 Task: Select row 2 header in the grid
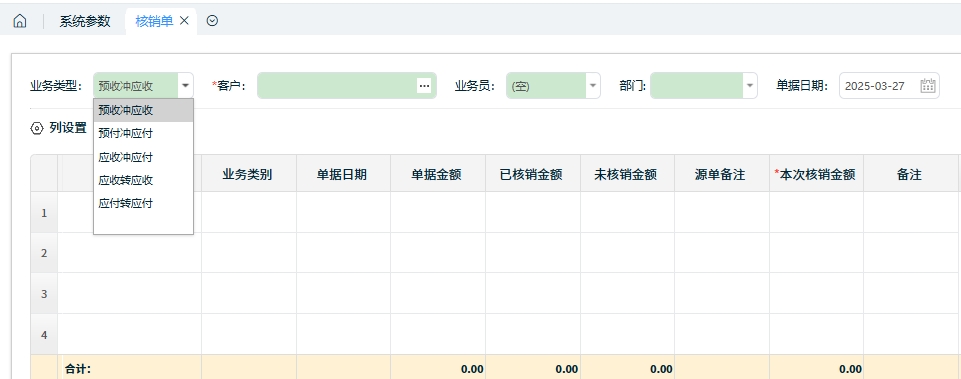[x=44, y=253]
